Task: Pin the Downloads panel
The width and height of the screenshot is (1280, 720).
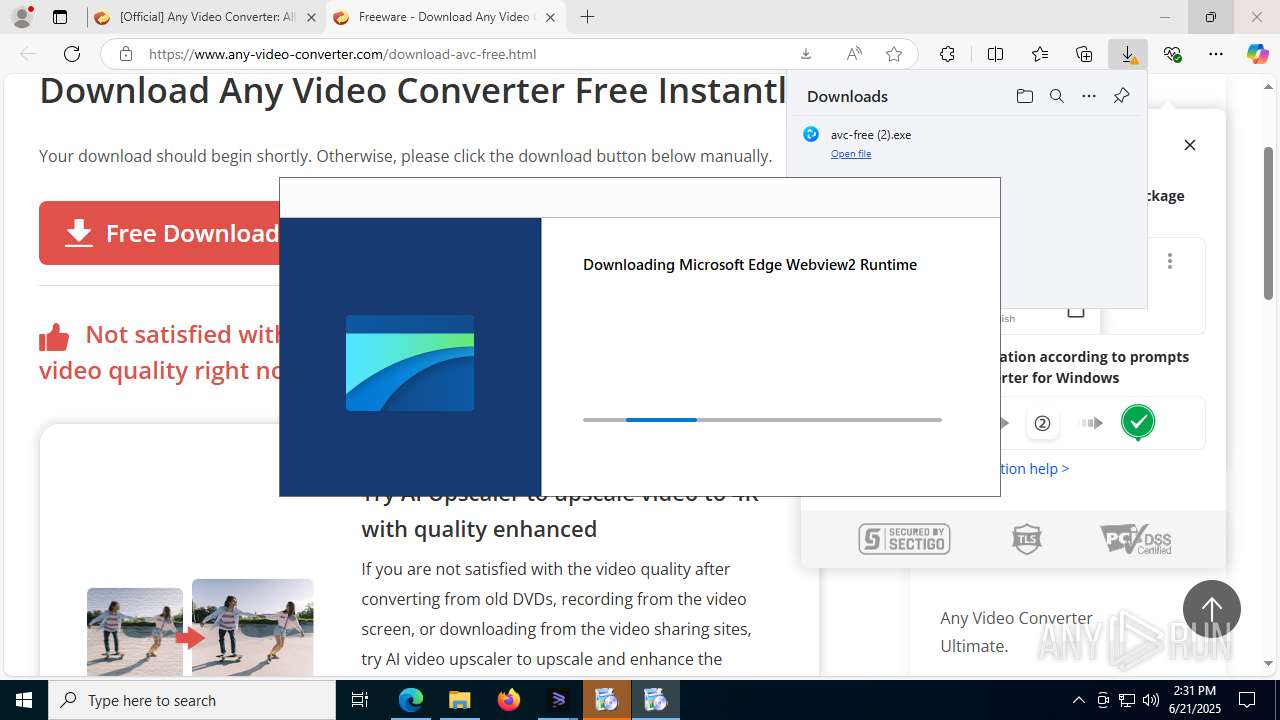Action: pos(1121,96)
